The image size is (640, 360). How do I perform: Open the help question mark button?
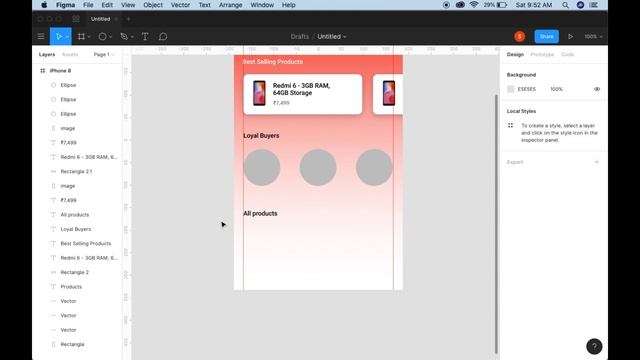click(x=594, y=347)
